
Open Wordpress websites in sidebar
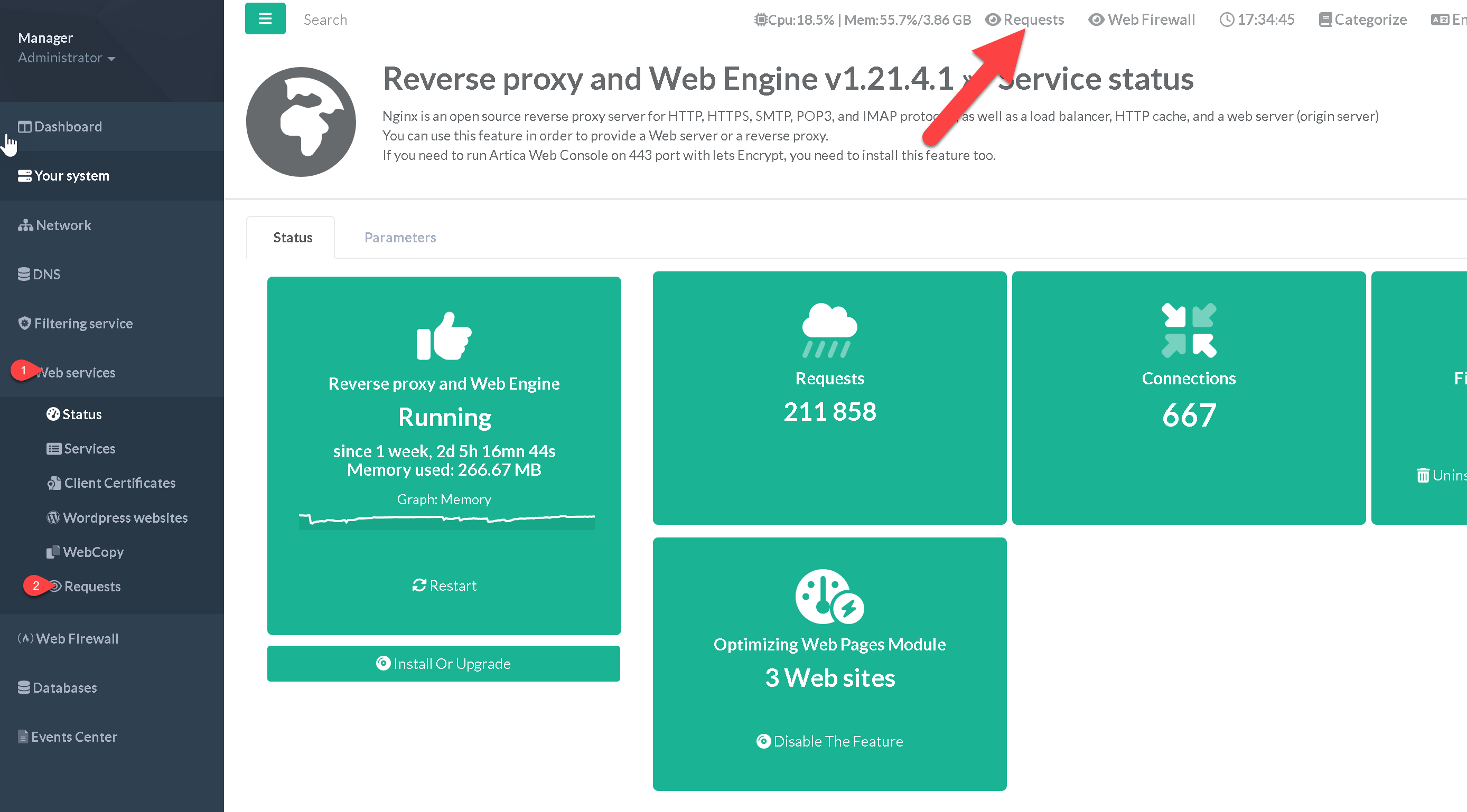tap(125, 517)
